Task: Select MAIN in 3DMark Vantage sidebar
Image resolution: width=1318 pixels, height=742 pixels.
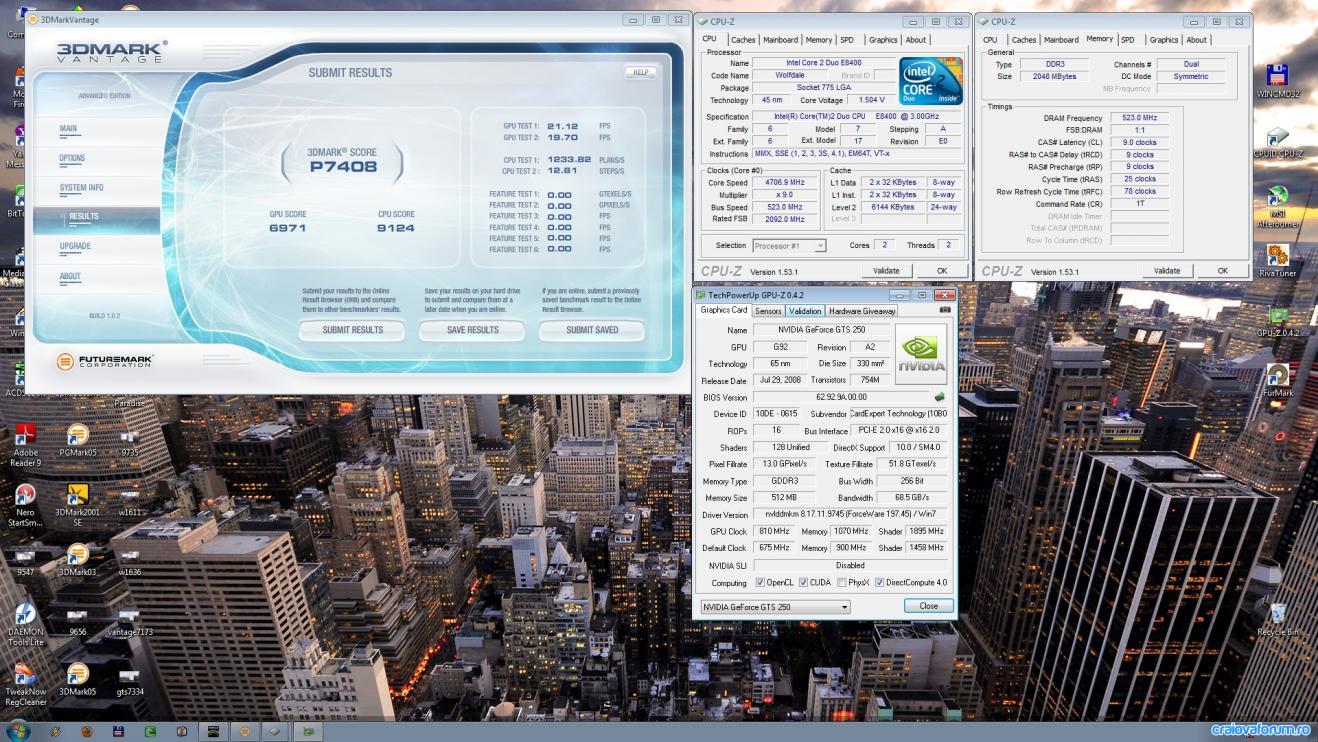Action: click(x=69, y=128)
